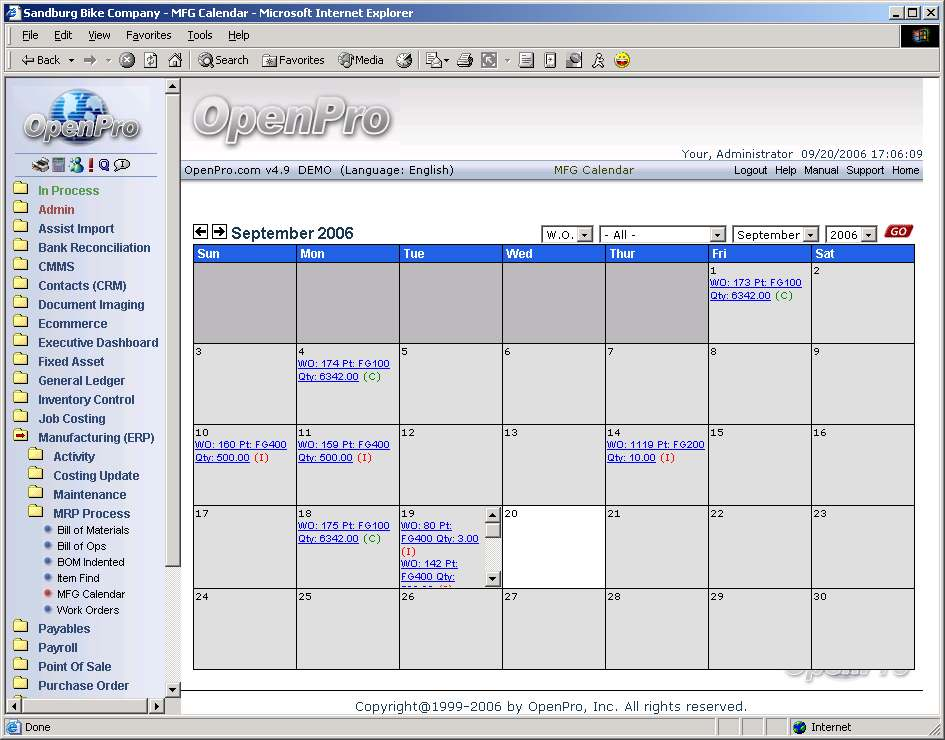The width and height of the screenshot is (945, 740).
Task: Click the Refresh page icon
Action: (151, 60)
